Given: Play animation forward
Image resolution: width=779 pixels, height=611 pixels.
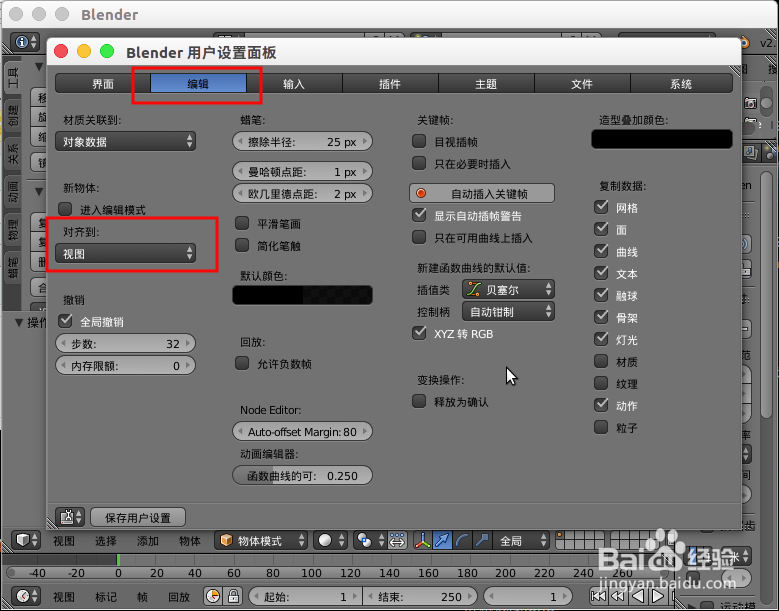Looking at the screenshot, I should (x=658, y=596).
